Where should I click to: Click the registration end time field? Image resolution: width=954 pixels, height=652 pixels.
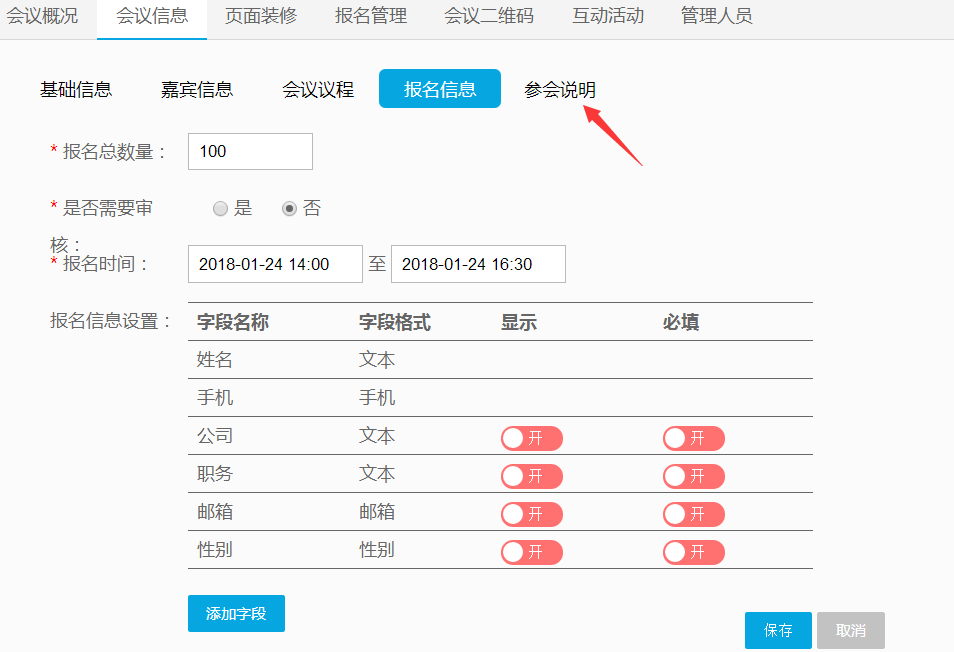click(x=478, y=264)
